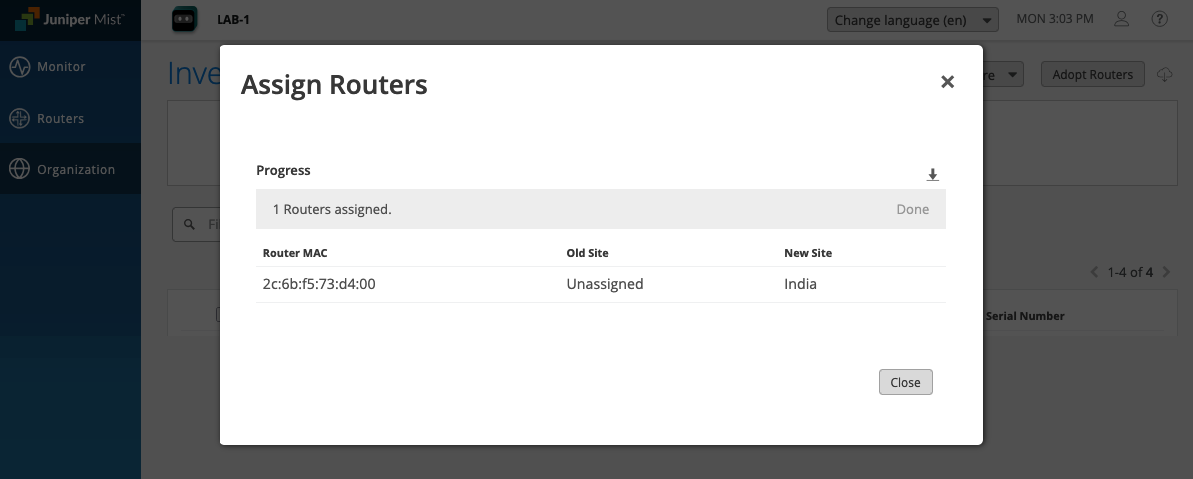Open the More dropdown arrow
This screenshot has height=479, width=1193.
tap(1011, 75)
